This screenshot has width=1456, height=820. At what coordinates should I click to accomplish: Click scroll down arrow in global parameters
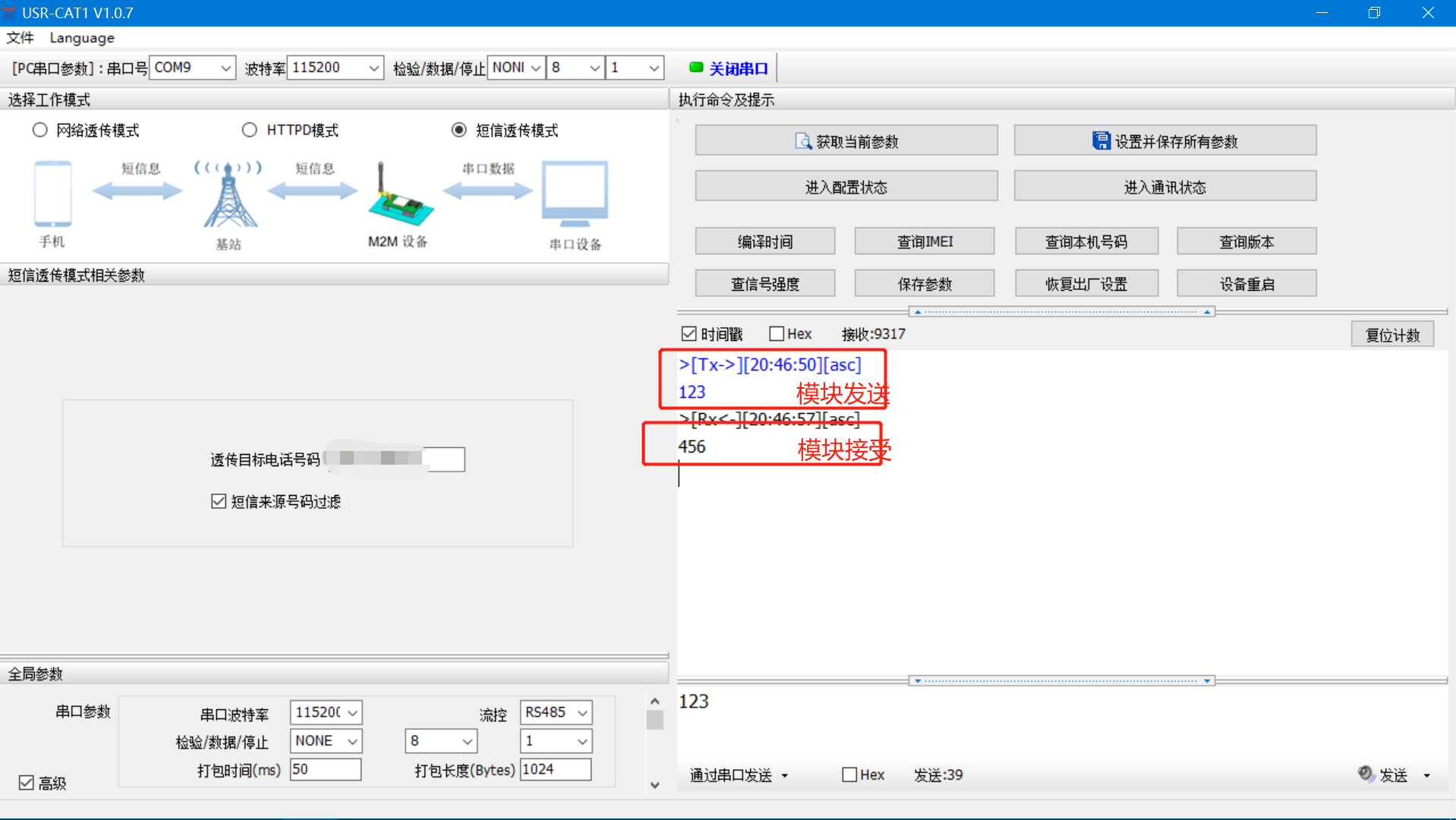tap(654, 784)
